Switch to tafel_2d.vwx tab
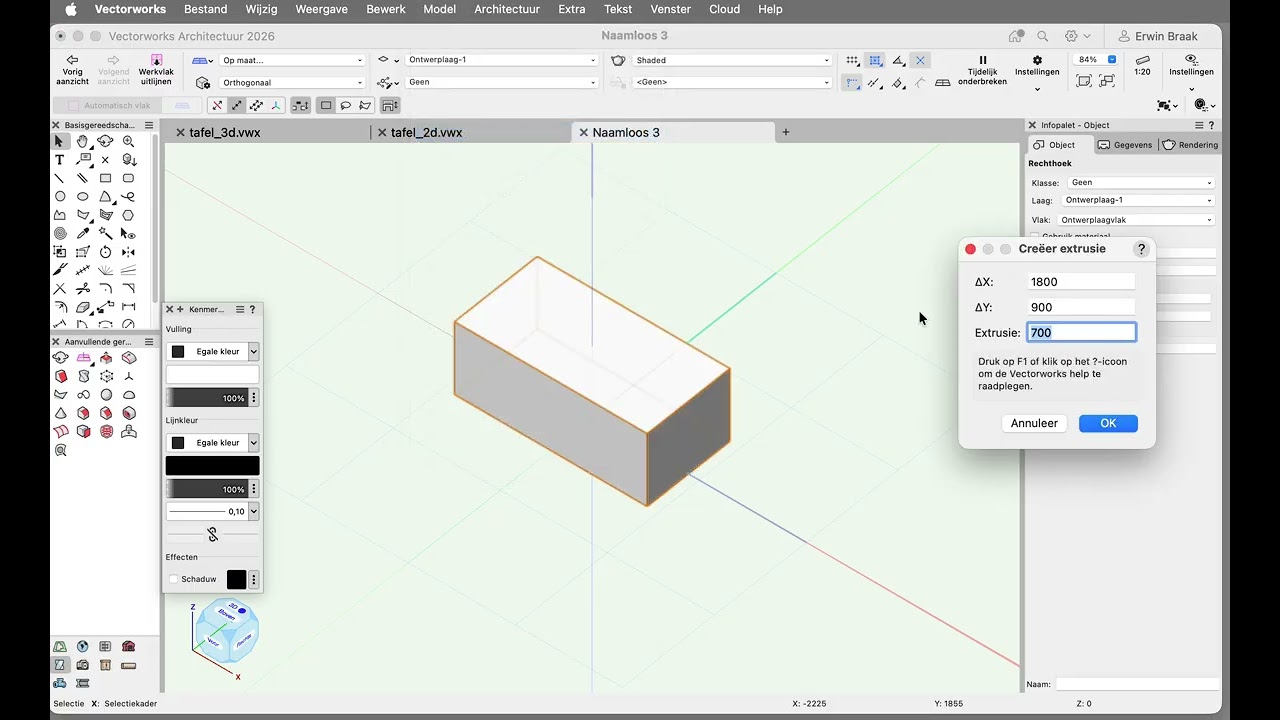Image resolution: width=1280 pixels, height=720 pixels. click(x=426, y=132)
